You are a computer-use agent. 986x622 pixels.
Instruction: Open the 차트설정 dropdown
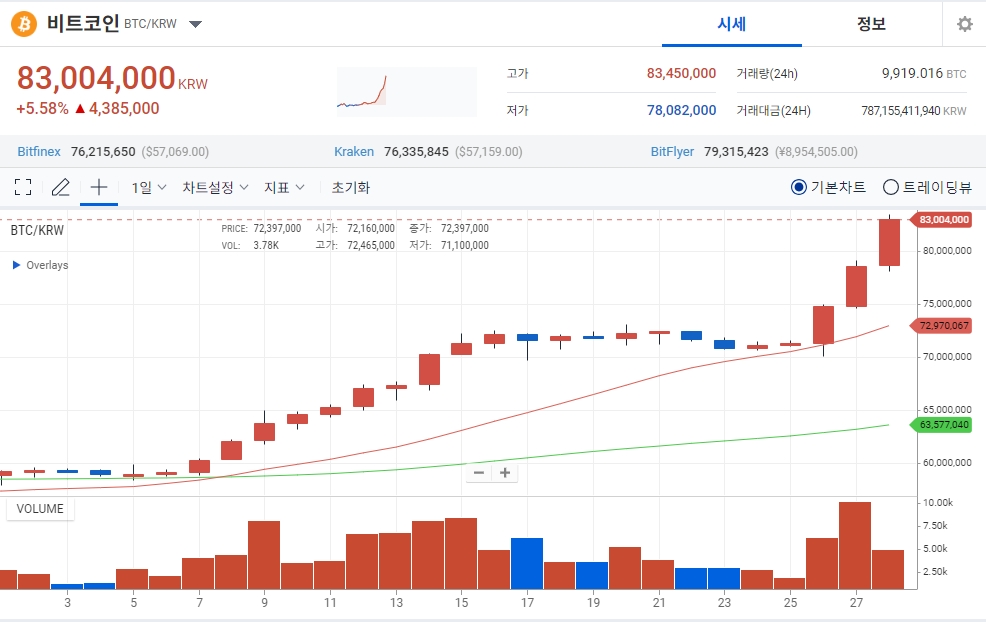[215, 187]
